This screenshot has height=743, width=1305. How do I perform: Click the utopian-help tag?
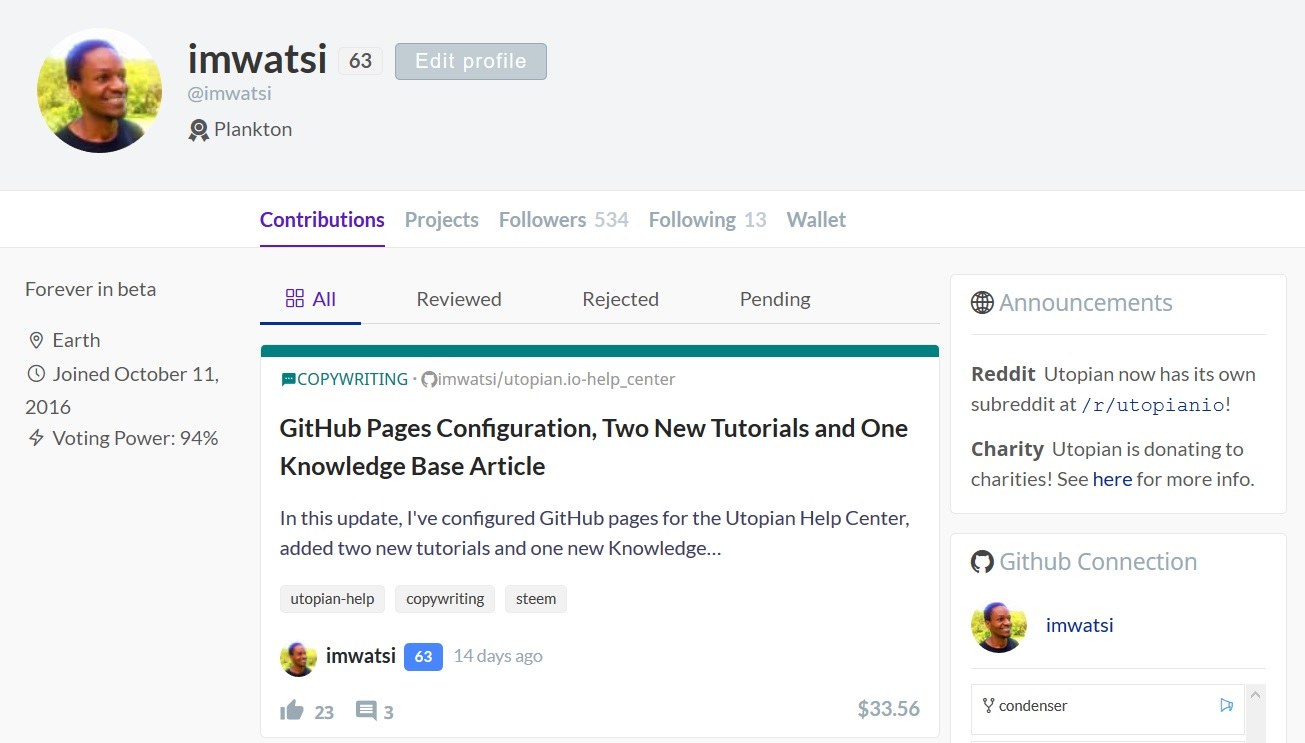pos(332,599)
